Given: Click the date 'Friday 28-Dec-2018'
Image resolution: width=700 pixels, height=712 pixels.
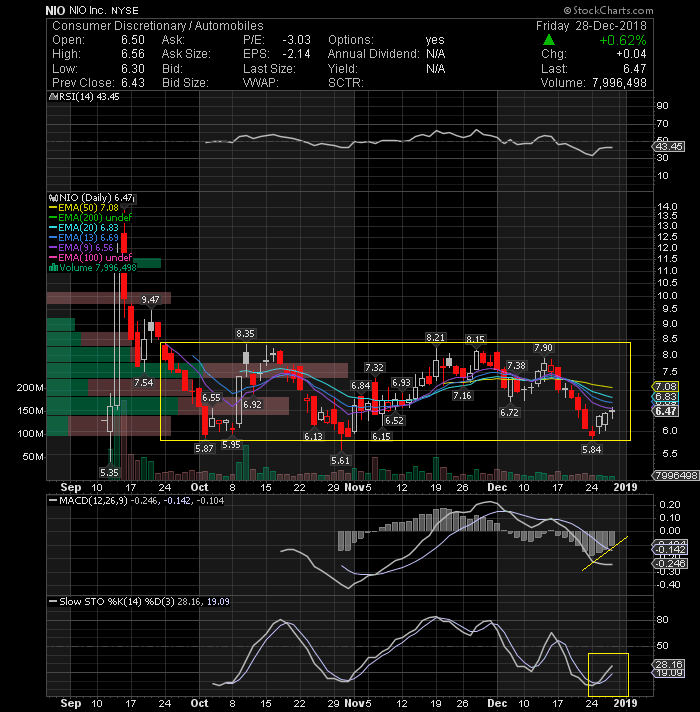Looking at the screenshot, I should (591, 26).
